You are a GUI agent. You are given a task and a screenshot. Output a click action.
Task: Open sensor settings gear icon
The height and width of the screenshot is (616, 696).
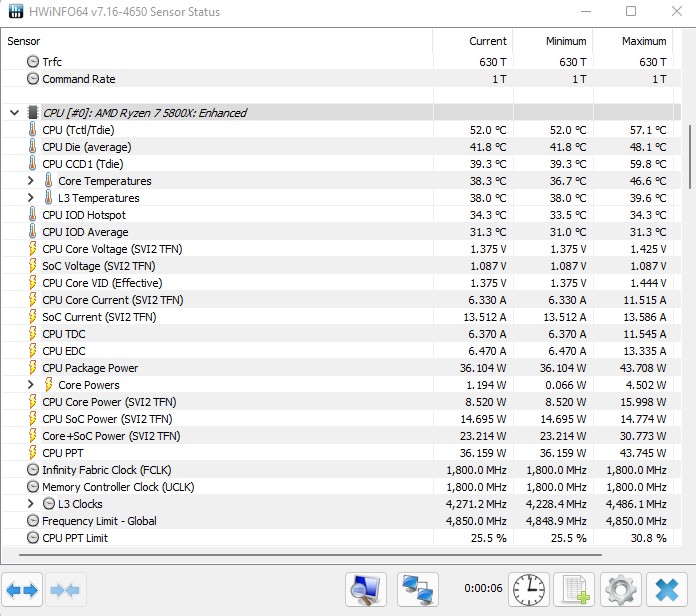(x=621, y=590)
